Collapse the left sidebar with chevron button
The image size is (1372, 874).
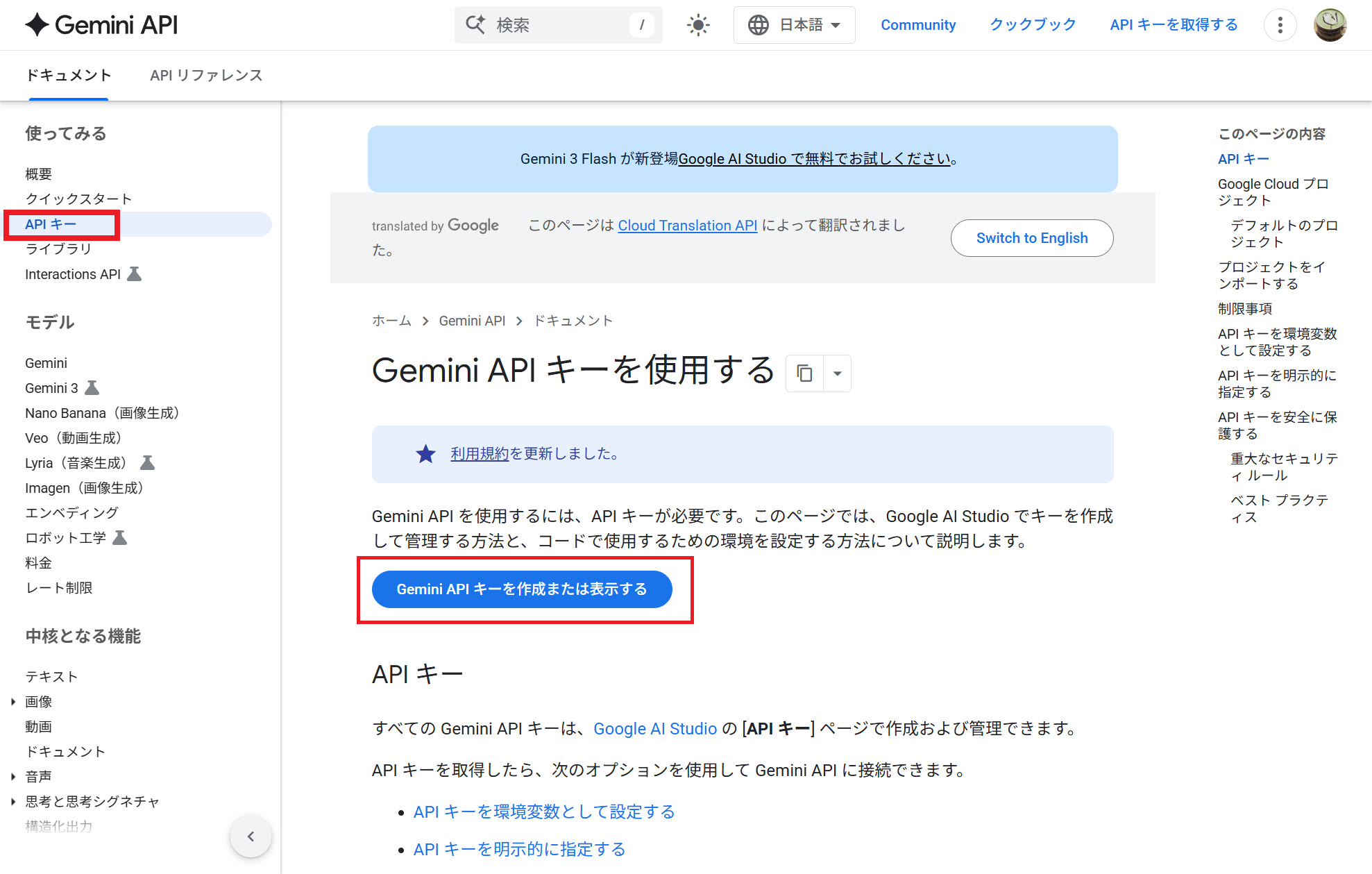[x=251, y=837]
